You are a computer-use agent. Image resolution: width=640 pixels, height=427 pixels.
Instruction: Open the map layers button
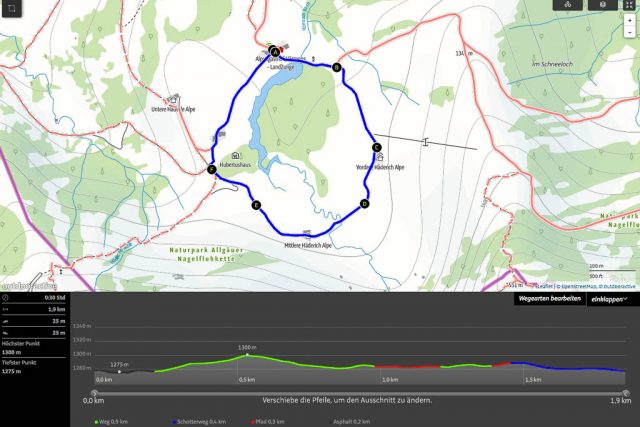601,6
